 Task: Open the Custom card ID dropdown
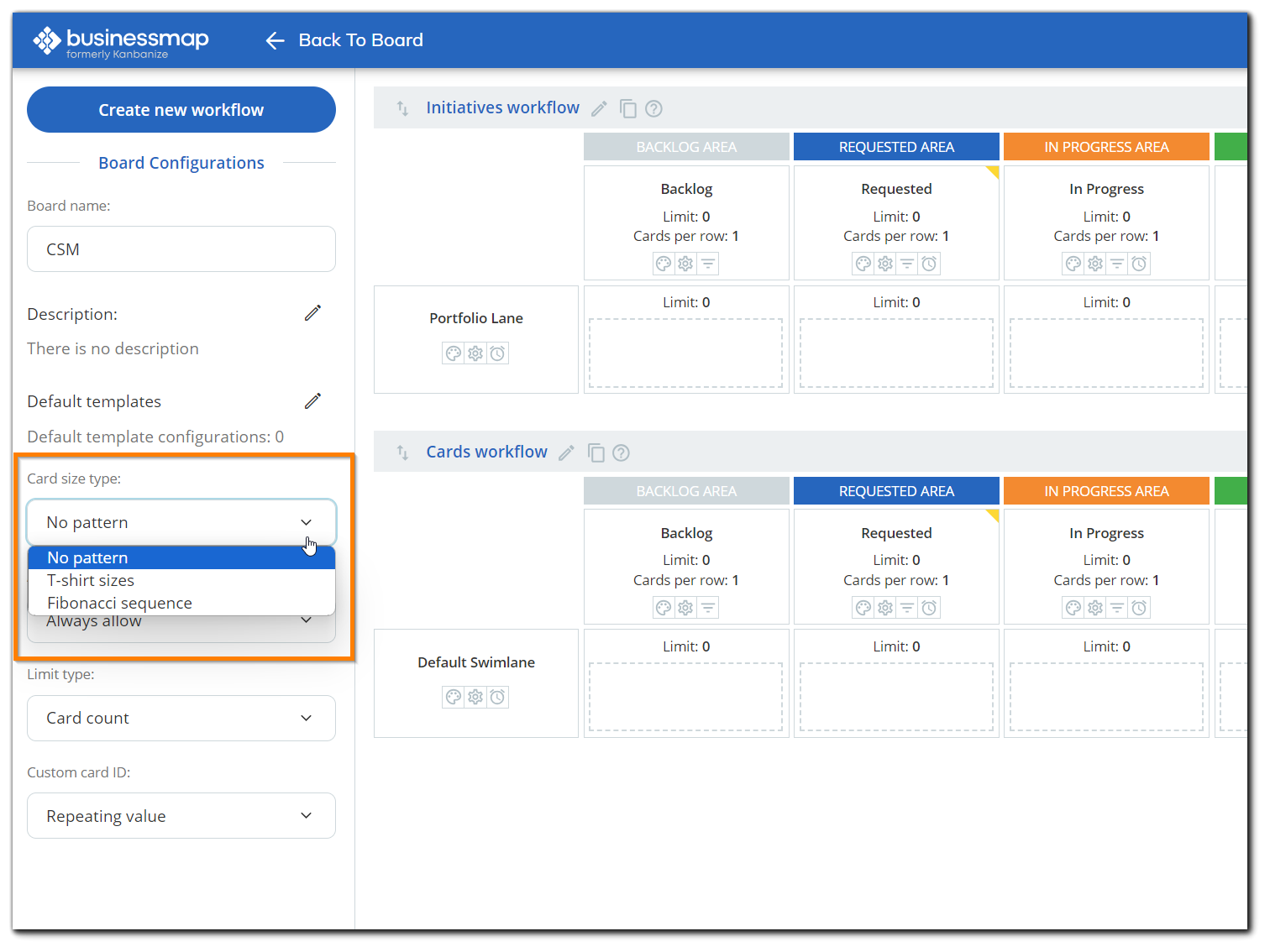(x=181, y=815)
